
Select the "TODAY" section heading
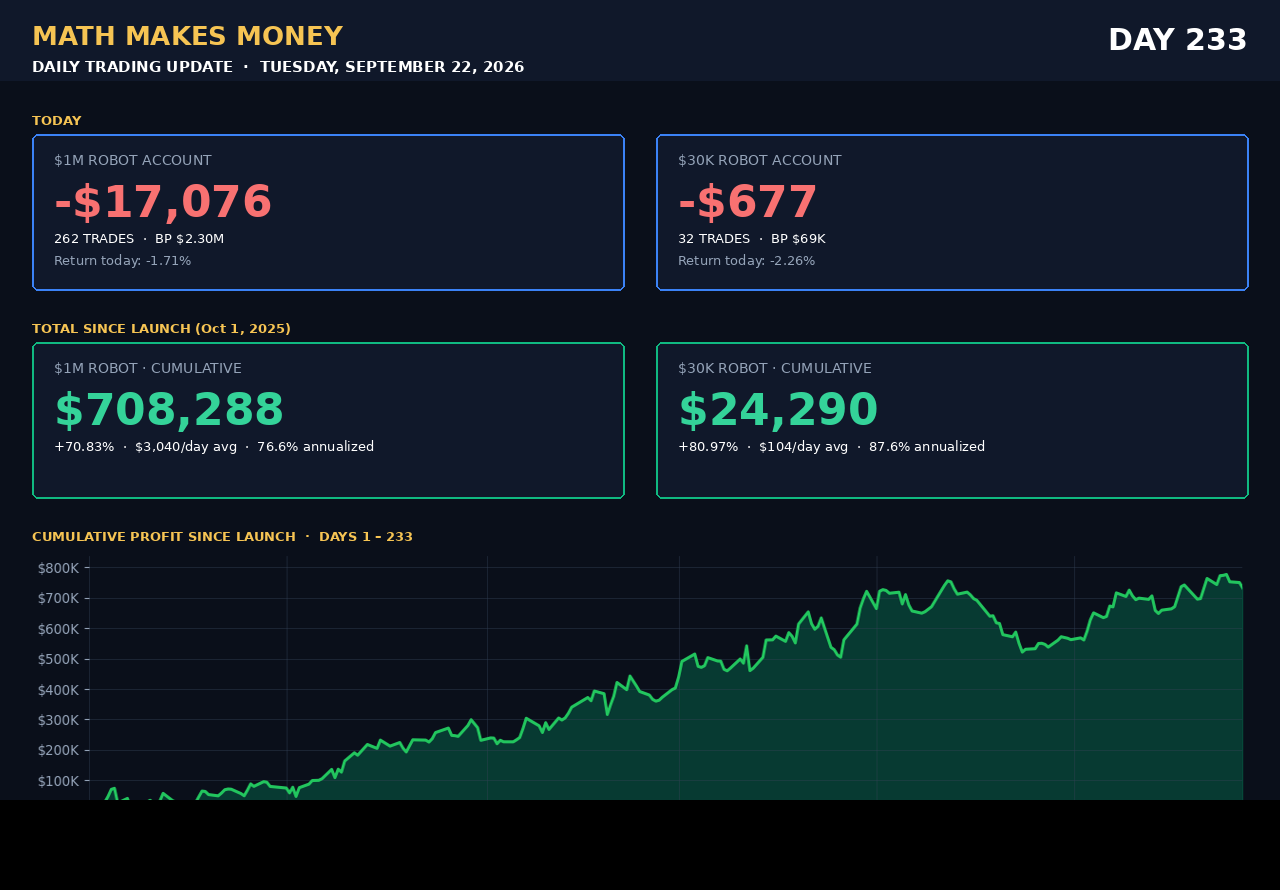(57, 121)
